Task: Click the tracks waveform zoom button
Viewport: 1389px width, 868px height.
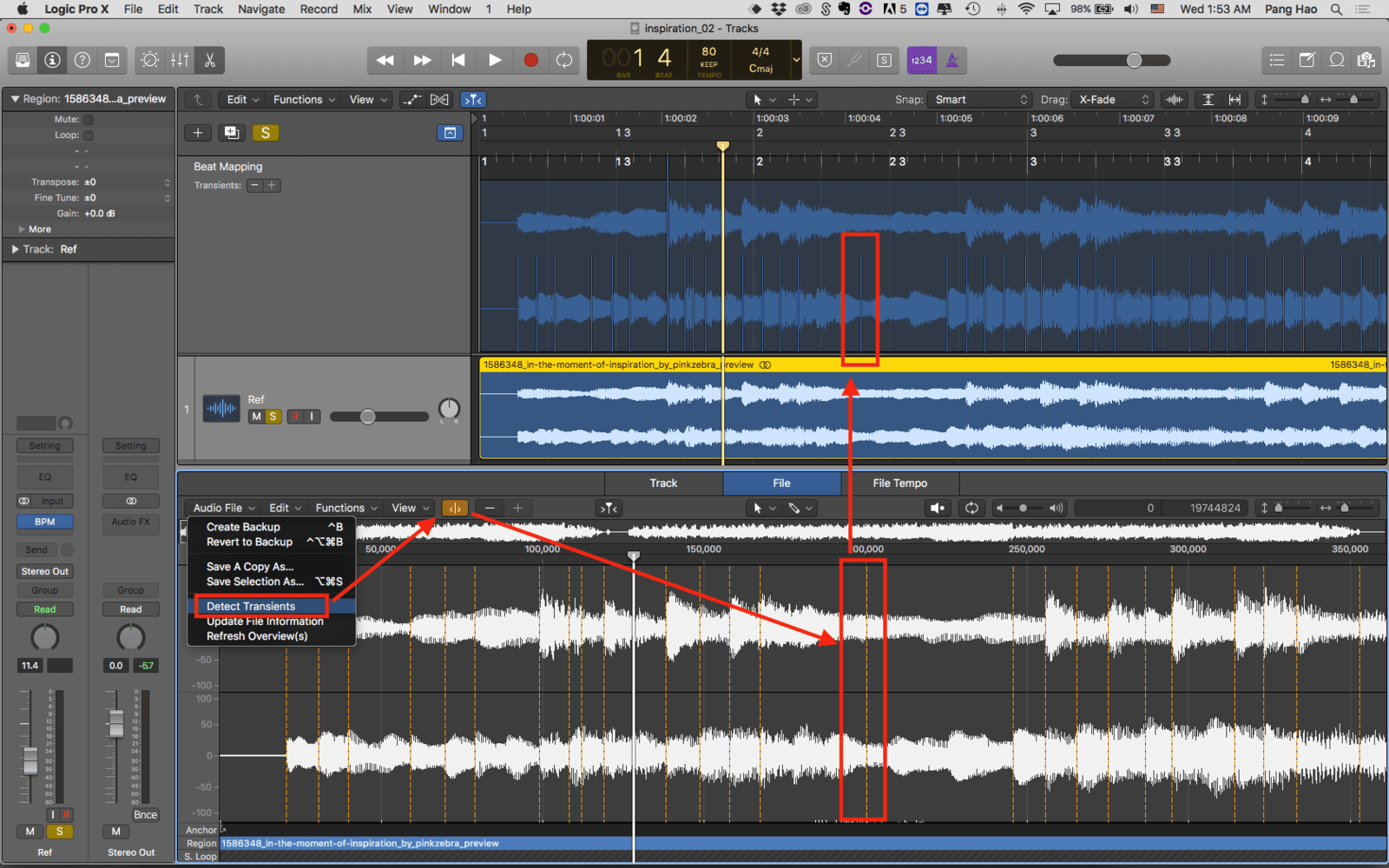Action: click(x=1175, y=100)
